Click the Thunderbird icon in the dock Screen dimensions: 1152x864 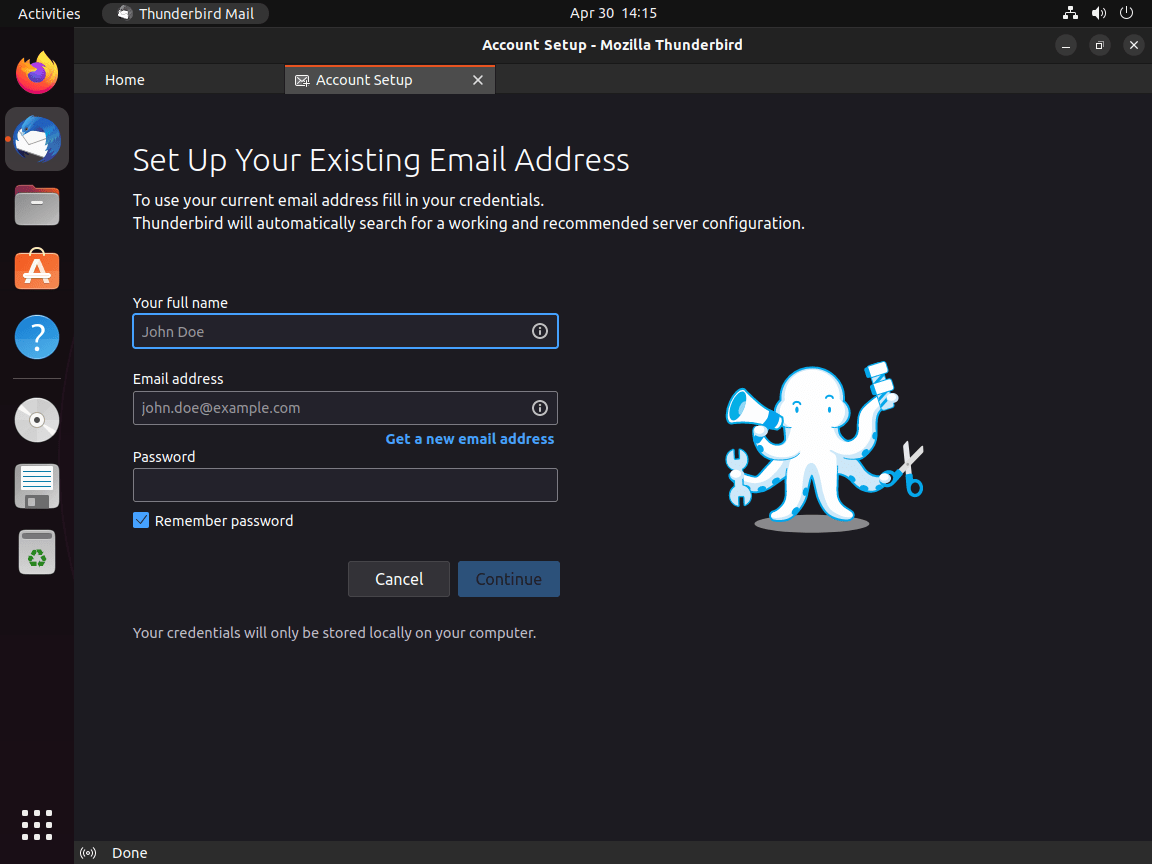(x=36, y=139)
